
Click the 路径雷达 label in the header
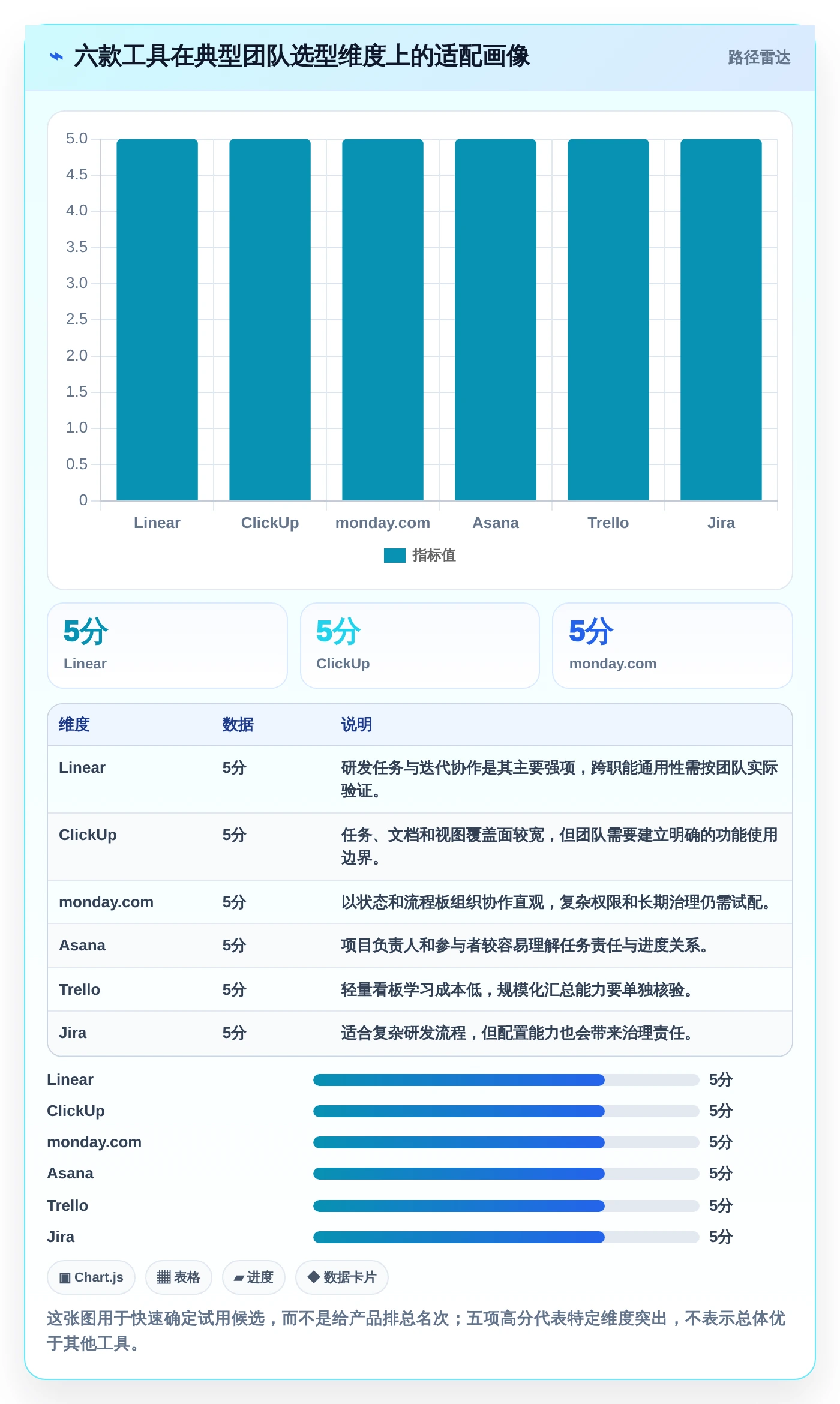click(x=759, y=58)
